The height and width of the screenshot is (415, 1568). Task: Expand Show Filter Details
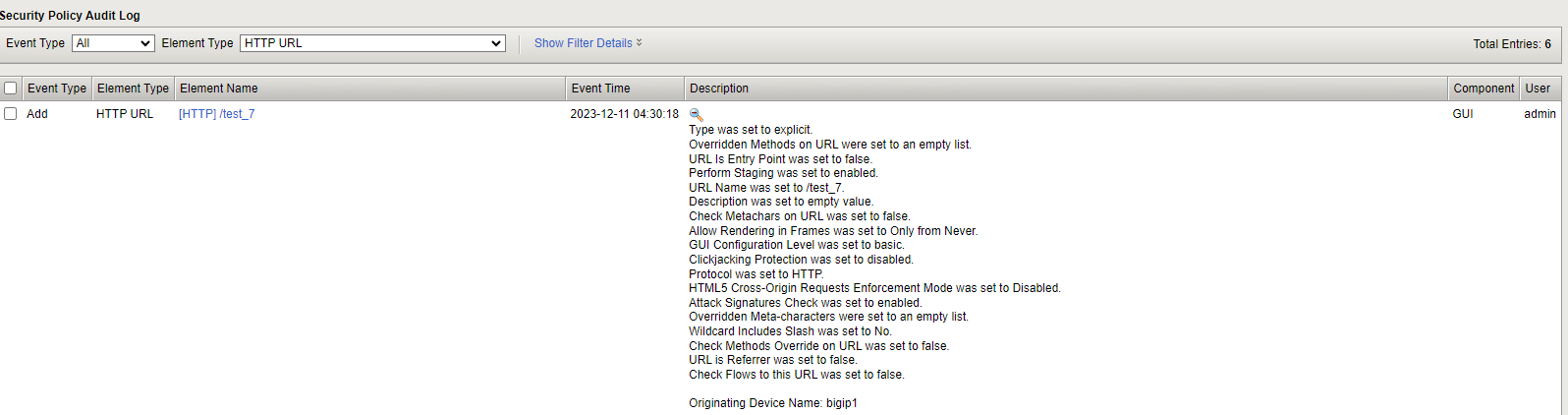(588, 43)
